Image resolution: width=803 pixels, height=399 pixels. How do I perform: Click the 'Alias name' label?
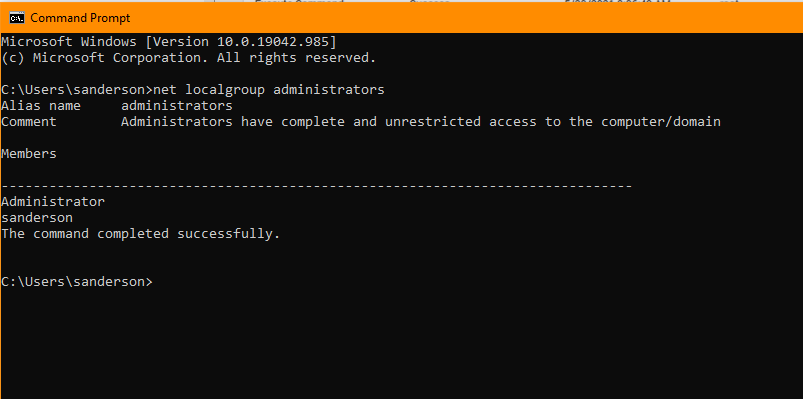[x=41, y=106]
